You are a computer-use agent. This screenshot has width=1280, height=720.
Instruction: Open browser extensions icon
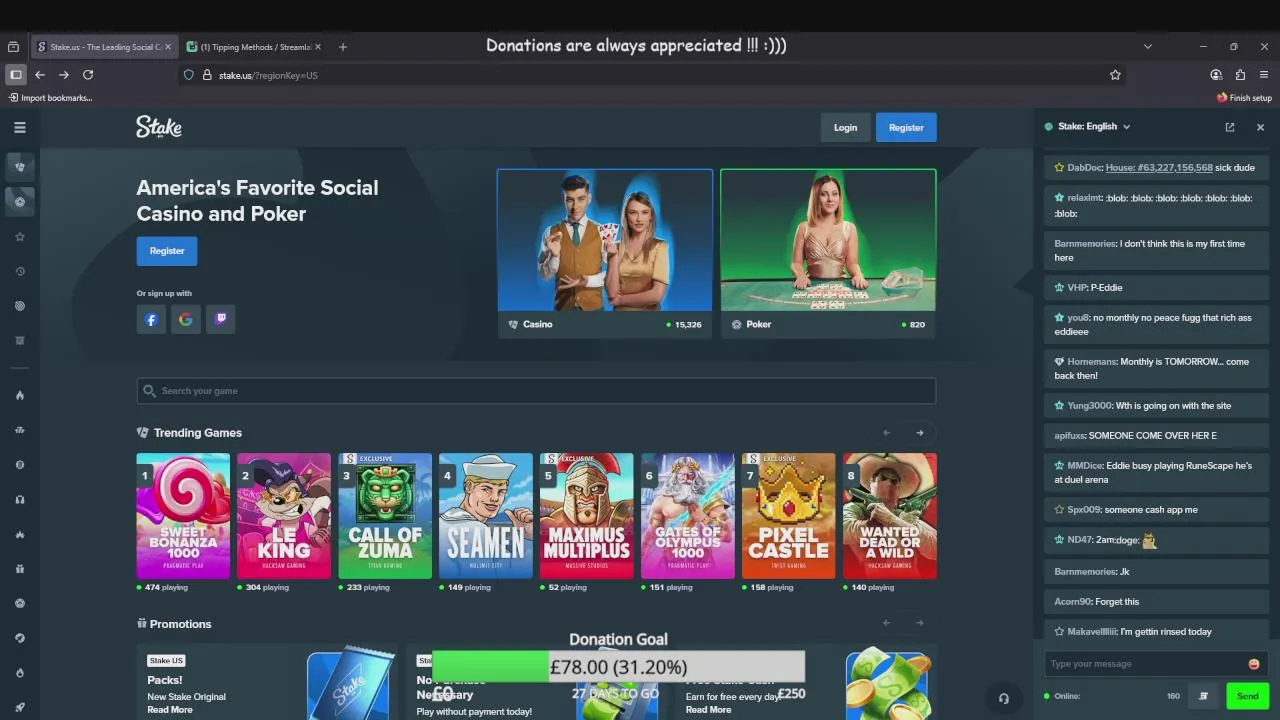point(1240,75)
